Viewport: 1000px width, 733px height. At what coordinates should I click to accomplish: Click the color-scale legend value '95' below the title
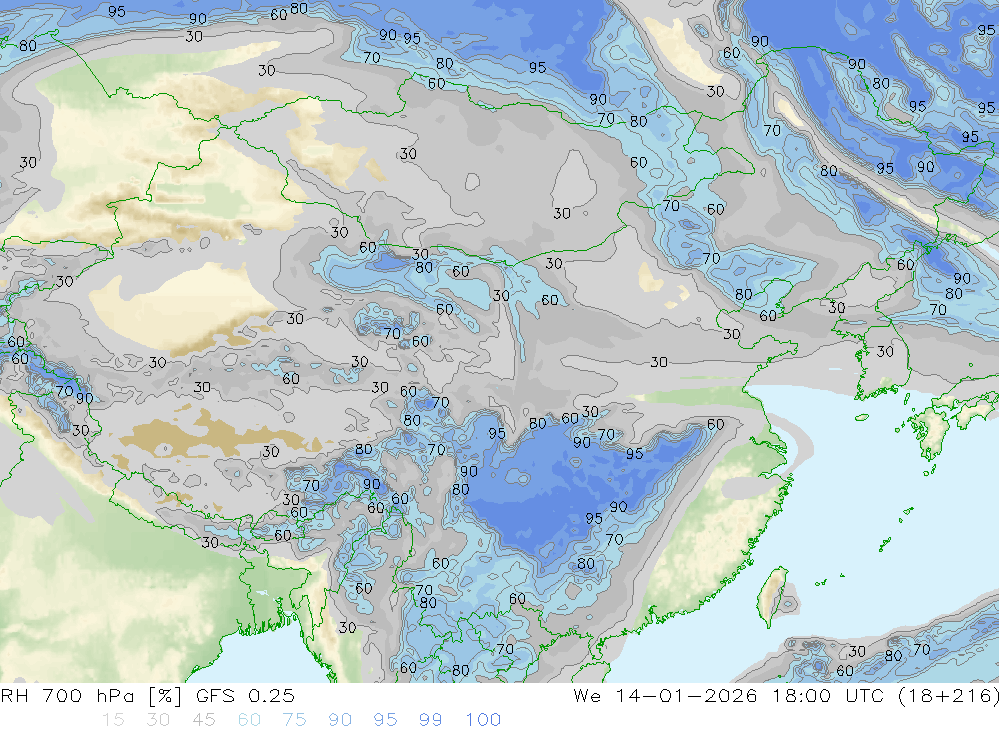tap(385, 720)
